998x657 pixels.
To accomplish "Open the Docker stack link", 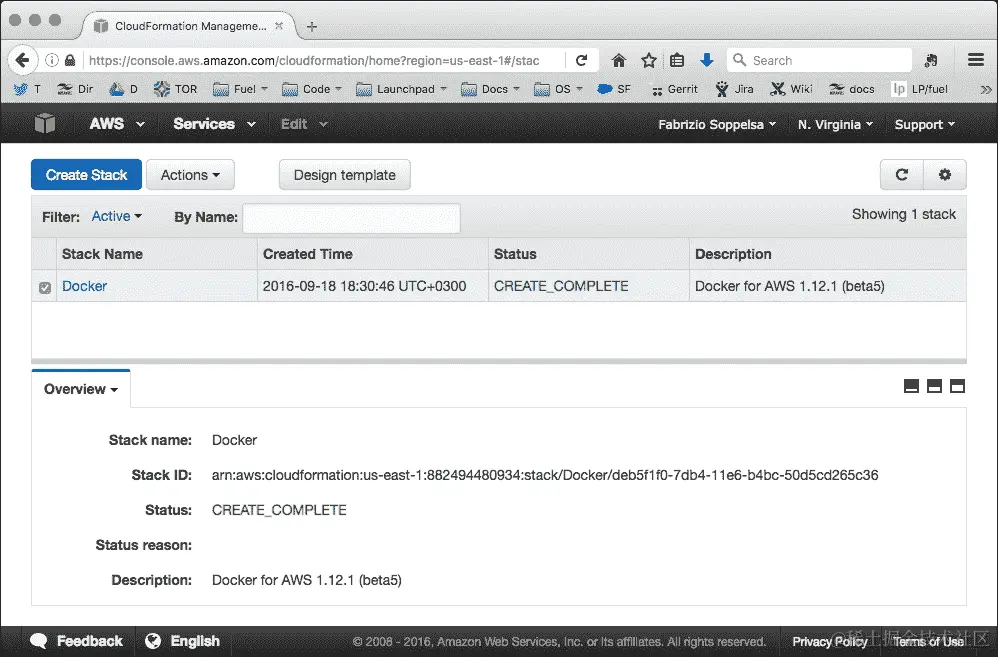I will 84,286.
